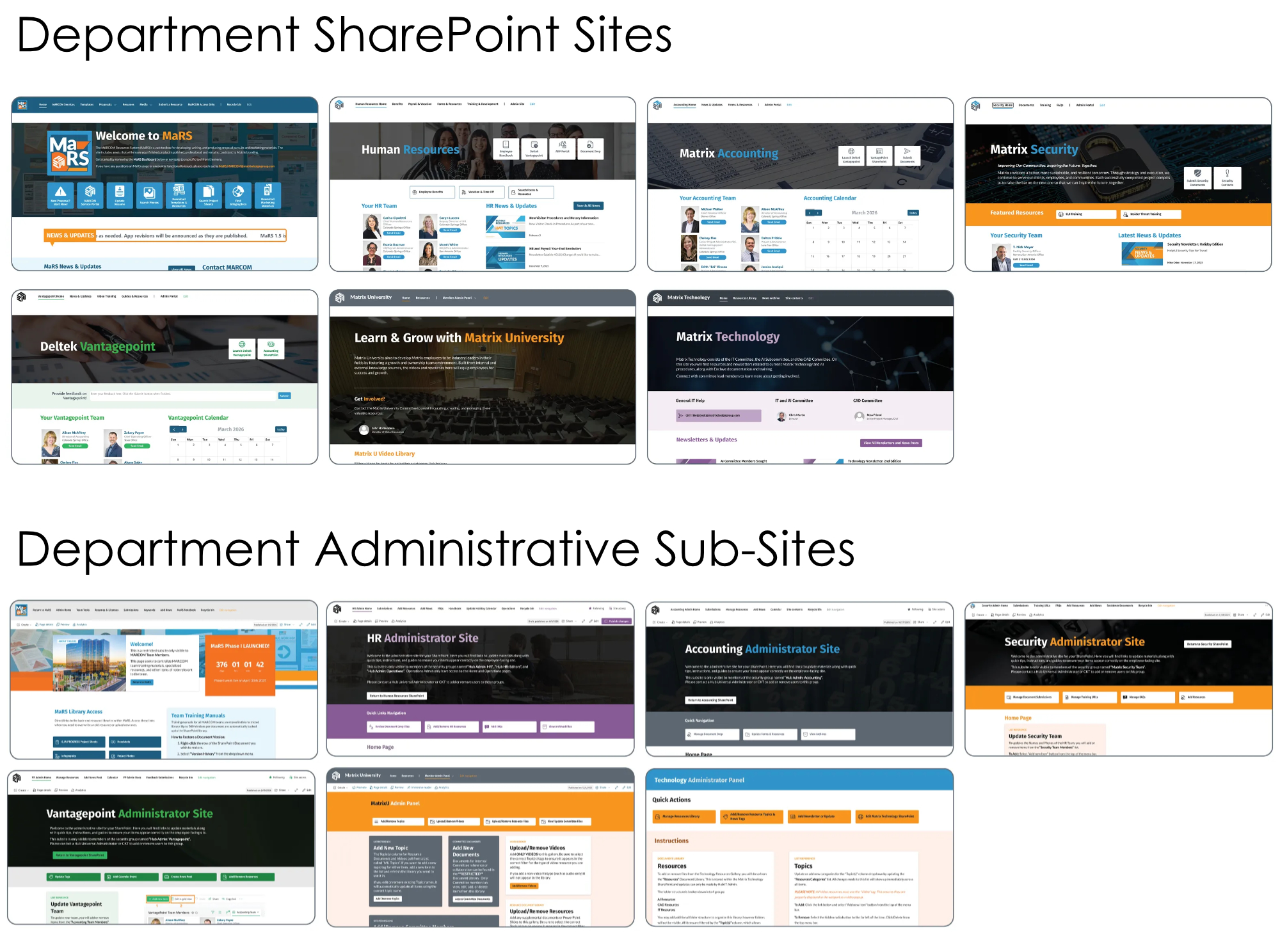
Task: Click the New Proposal warning-triangle tile in MaRS
Action: (60, 195)
